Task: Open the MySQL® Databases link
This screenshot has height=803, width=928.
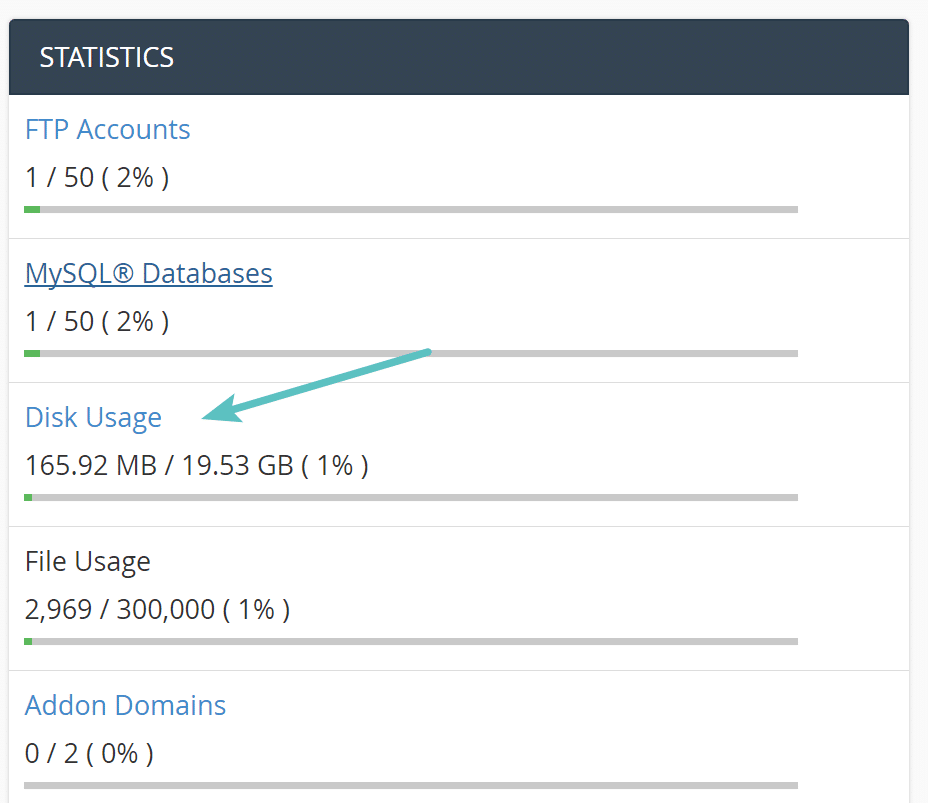Action: (x=148, y=273)
